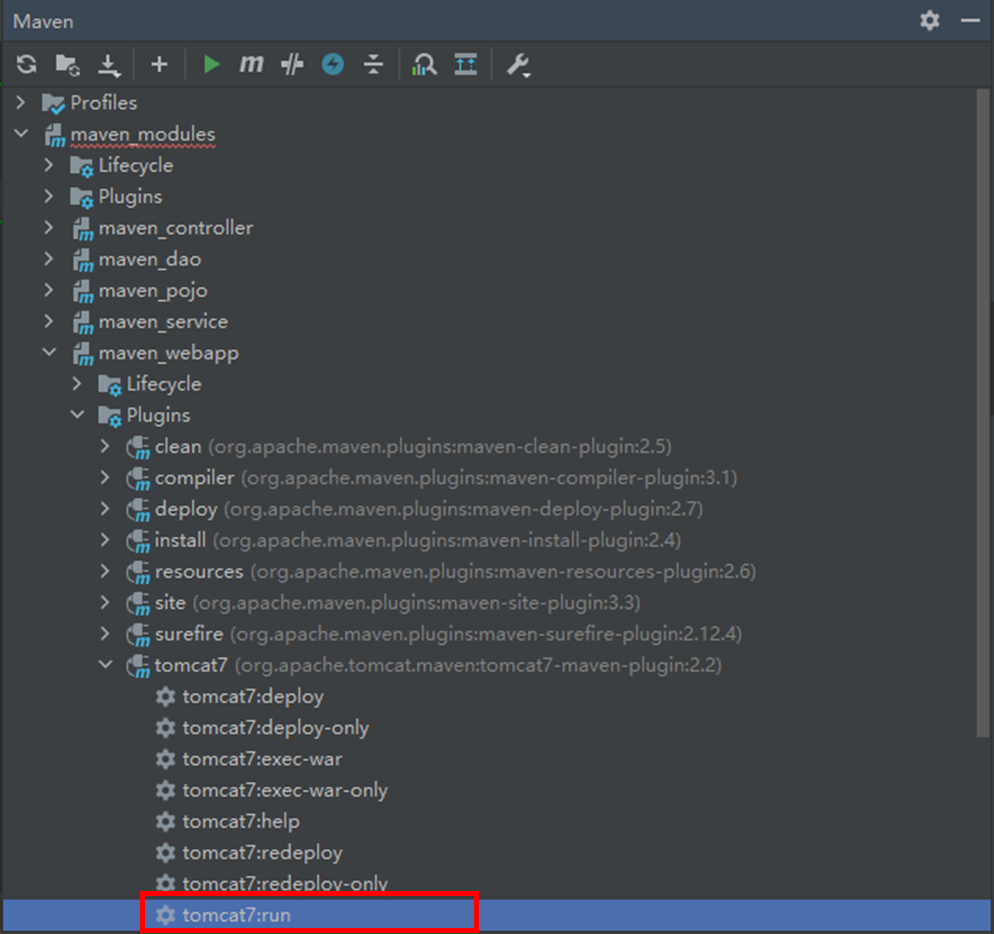Image resolution: width=994 pixels, height=934 pixels.
Task: Toggle Offline Mode icon
Action: [x=292, y=64]
